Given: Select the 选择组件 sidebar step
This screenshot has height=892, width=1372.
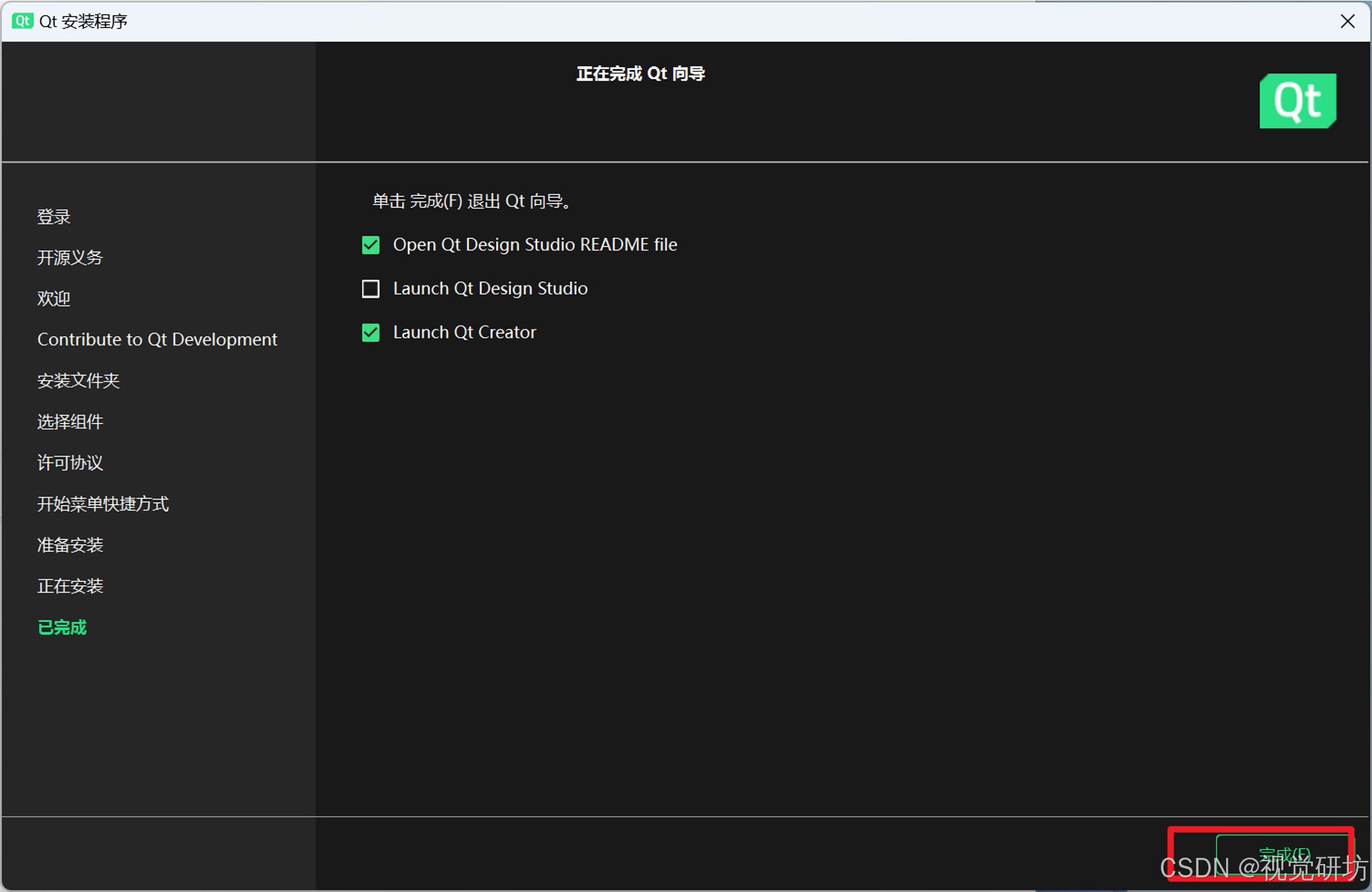Looking at the screenshot, I should 70,422.
